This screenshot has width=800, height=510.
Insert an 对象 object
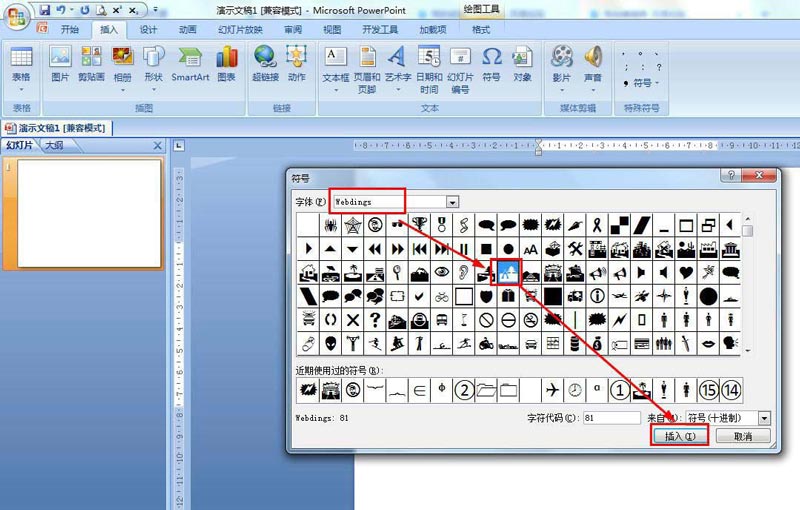(522, 64)
